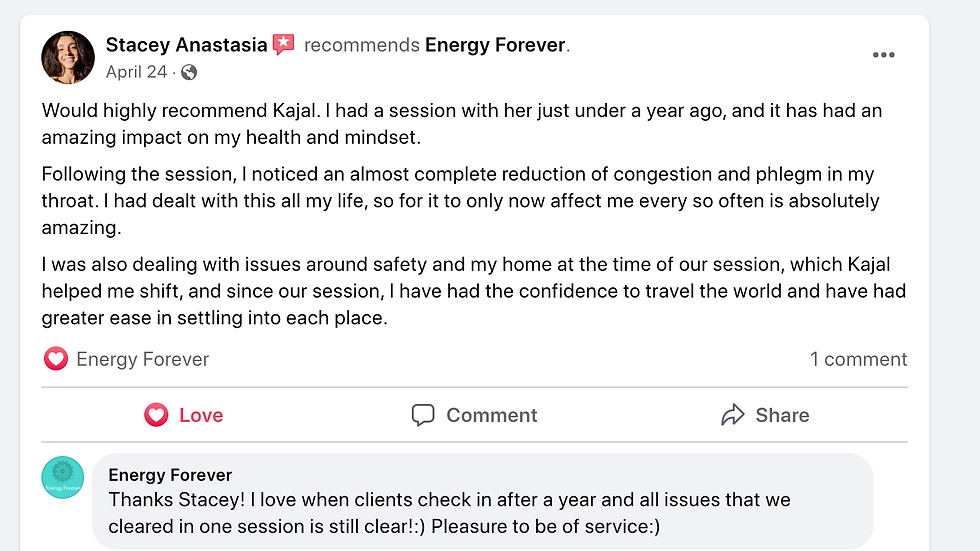Click the Stacey Anastasia name link
Screen dimensions: 980x551
coord(186,45)
